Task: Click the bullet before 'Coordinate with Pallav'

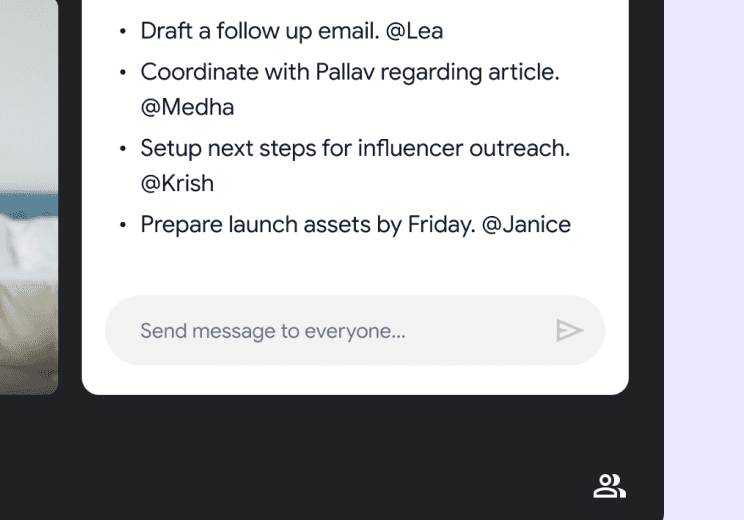Action: click(123, 73)
